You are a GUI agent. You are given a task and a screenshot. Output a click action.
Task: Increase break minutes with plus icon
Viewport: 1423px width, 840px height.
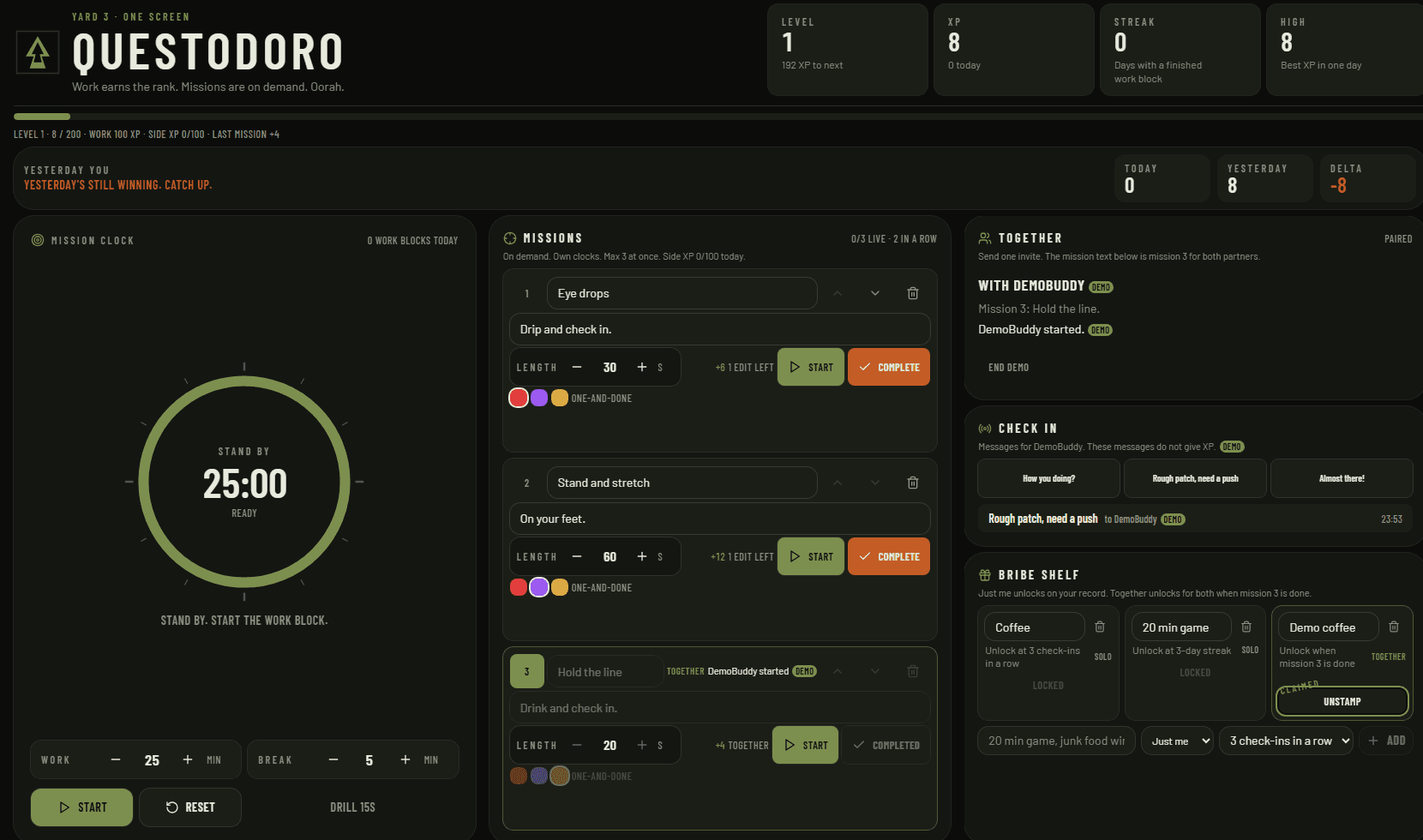pyautogui.click(x=405, y=760)
